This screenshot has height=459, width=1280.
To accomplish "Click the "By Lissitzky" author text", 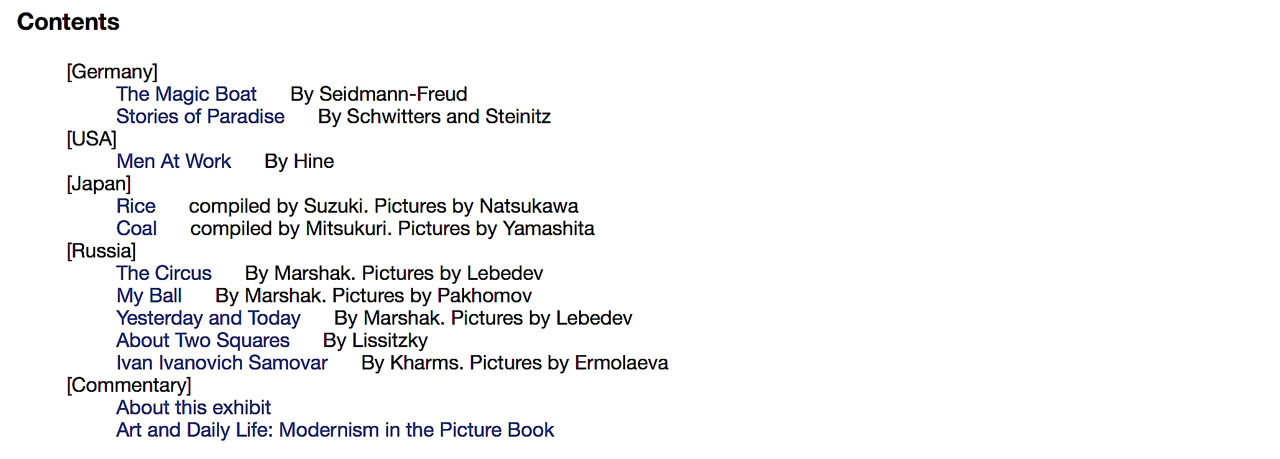I will click(x=375, y=341).
